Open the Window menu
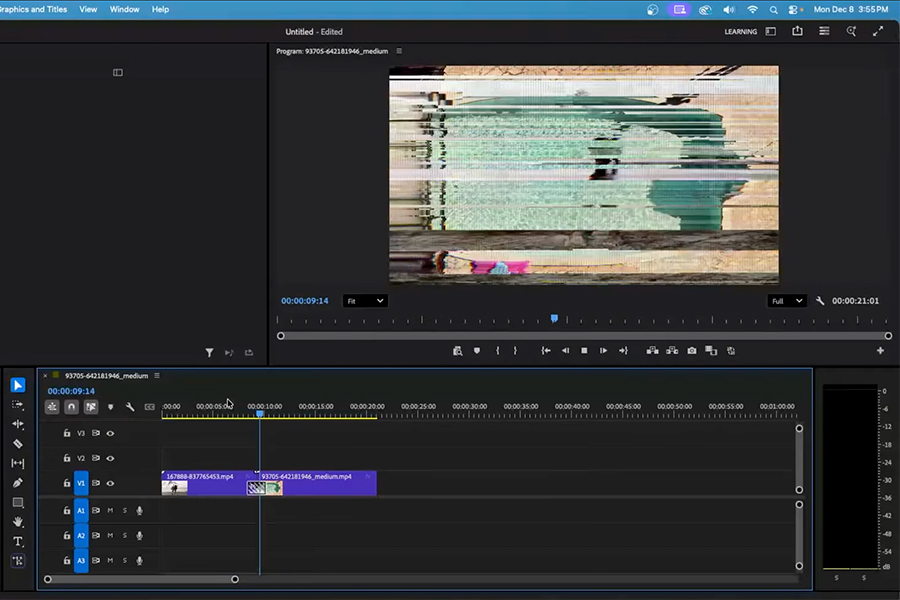Image resolution: width=900 pixels, height=600 pixels. coord(124,9)
